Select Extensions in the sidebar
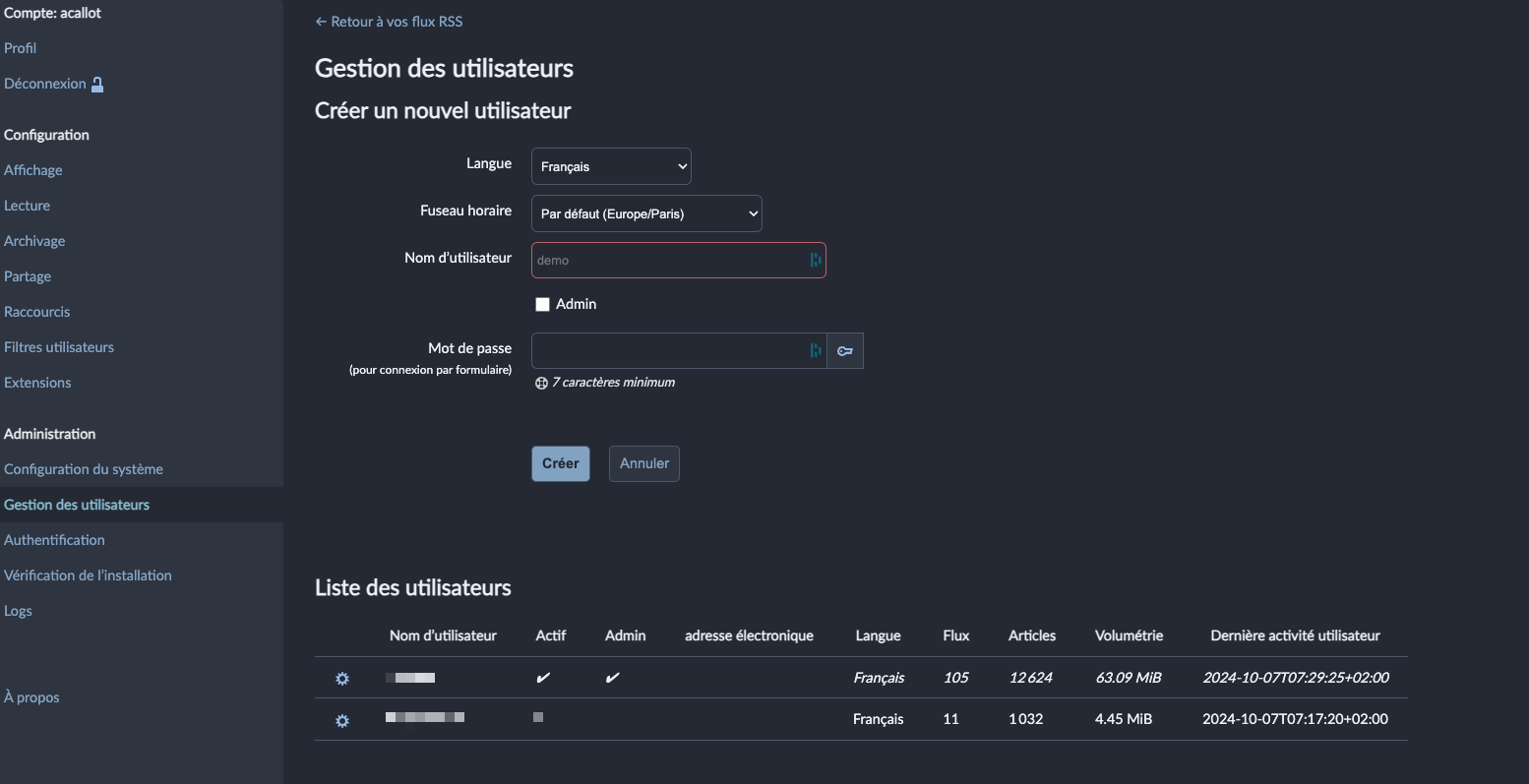The height and width of the screenshot is (784, 1529). (37, 383)
